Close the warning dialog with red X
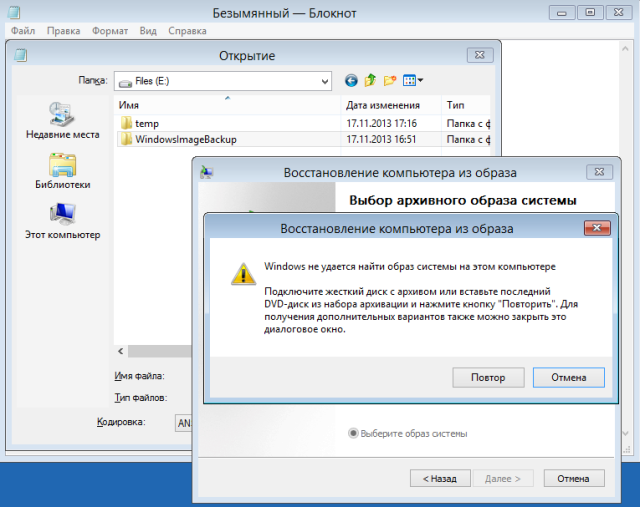The width and height of the screenshot is (640, 507). tap(597, 228)
